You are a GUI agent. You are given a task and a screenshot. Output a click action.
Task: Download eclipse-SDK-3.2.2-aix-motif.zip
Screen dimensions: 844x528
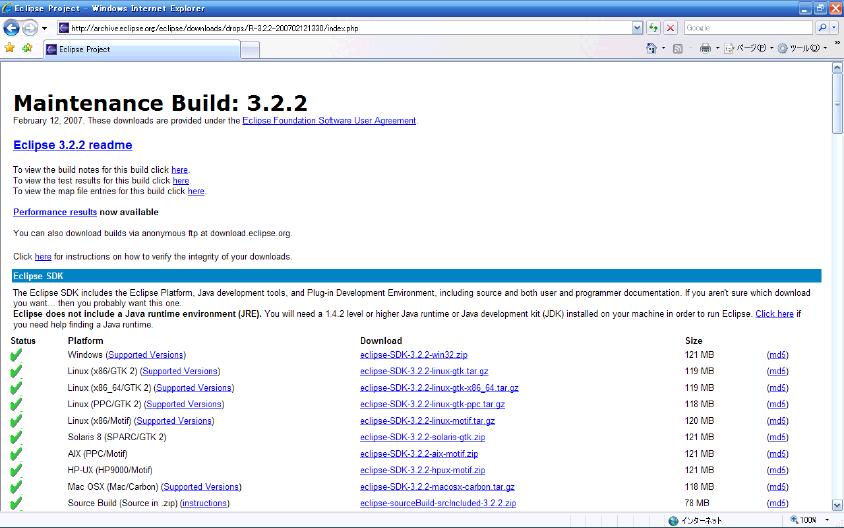tap(419, 454)
